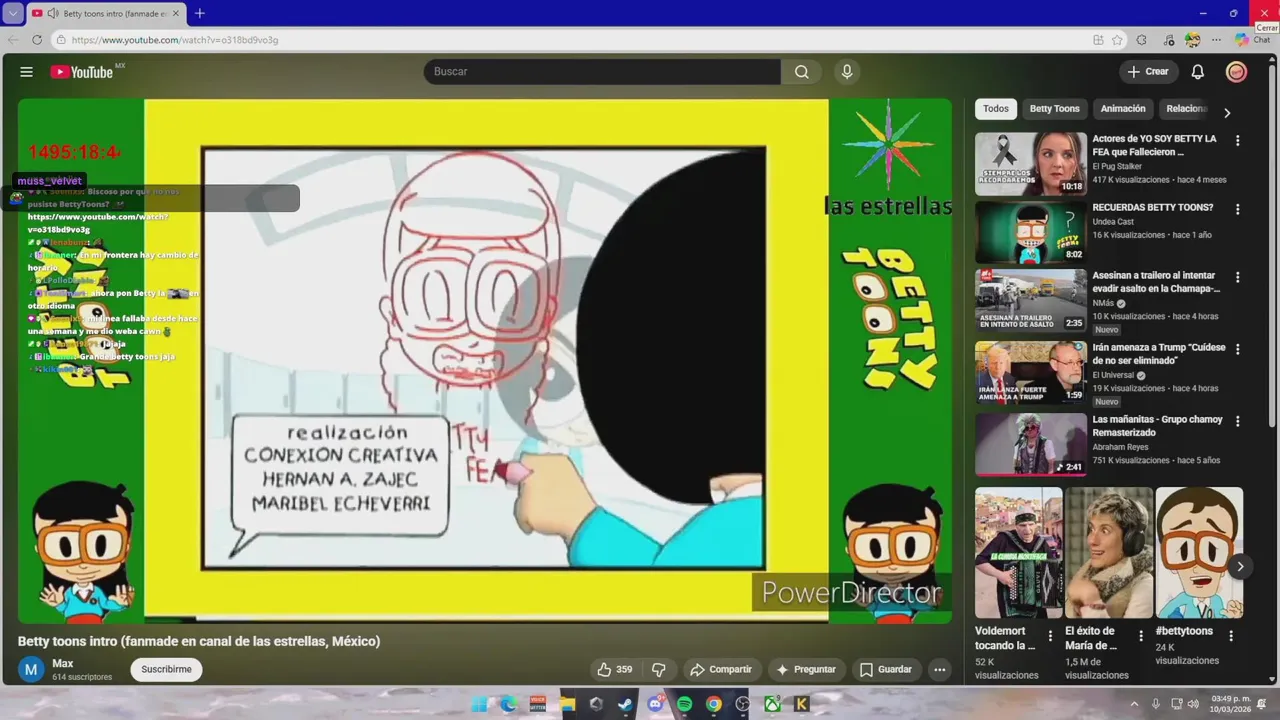
Task: Open options for Asesinan a trailero video
Action: click(x=1237, y=277)
